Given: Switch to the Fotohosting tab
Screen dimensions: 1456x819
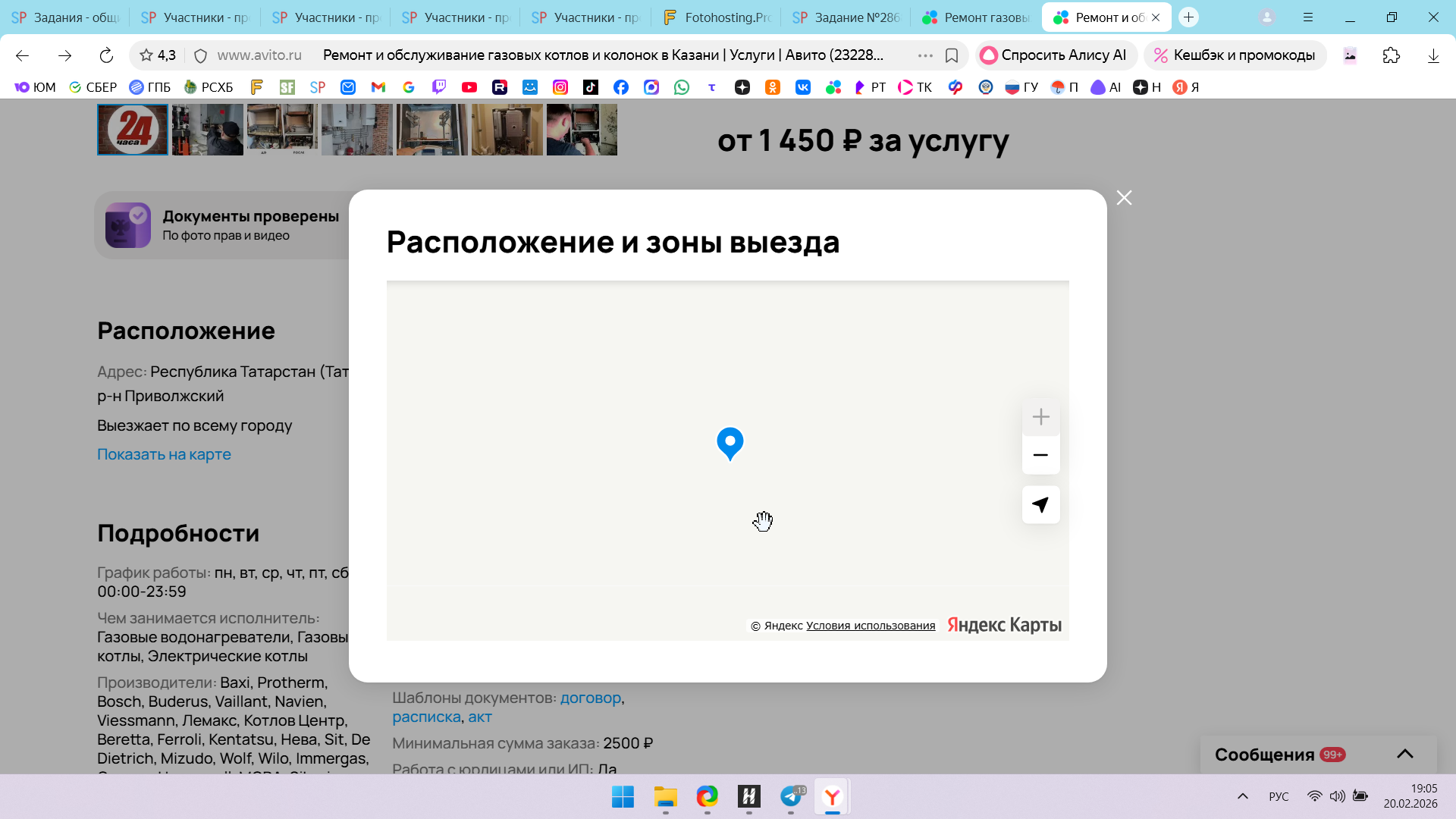Looking at the screenshot, I should (x=715, y=17).
